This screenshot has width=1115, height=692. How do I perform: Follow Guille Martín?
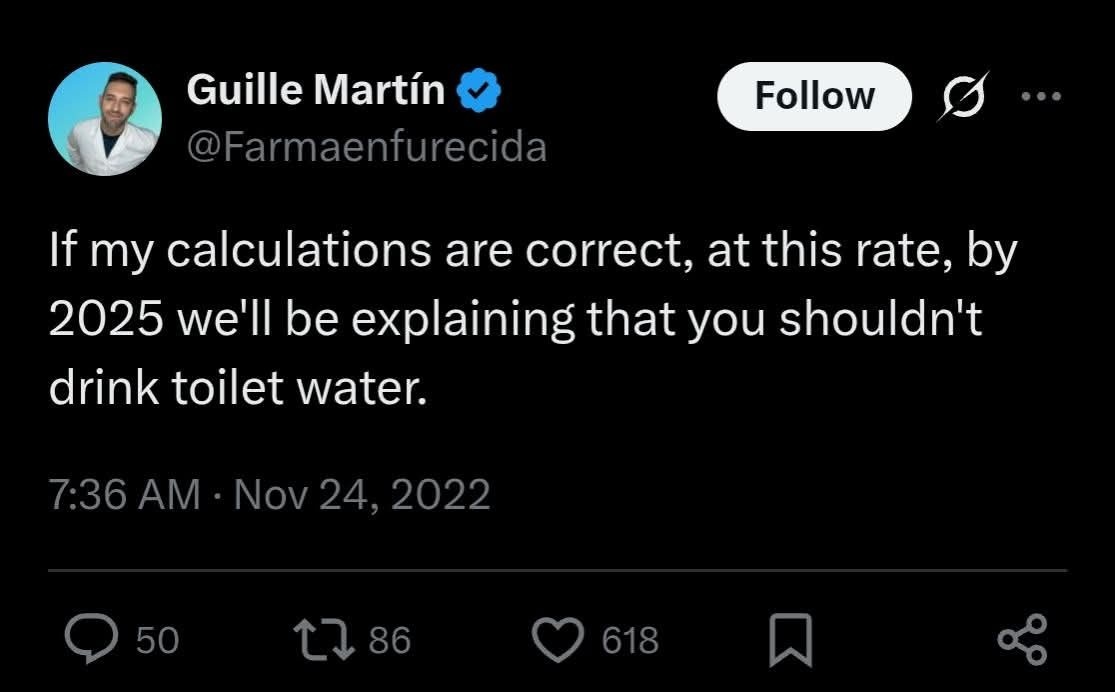click(814, 96)
